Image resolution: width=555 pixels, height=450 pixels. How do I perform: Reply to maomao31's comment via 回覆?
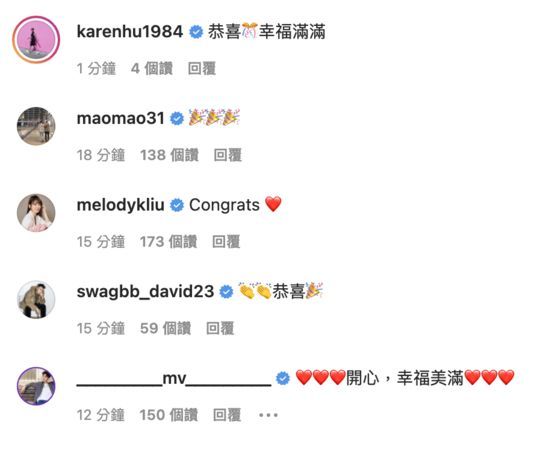228,155
